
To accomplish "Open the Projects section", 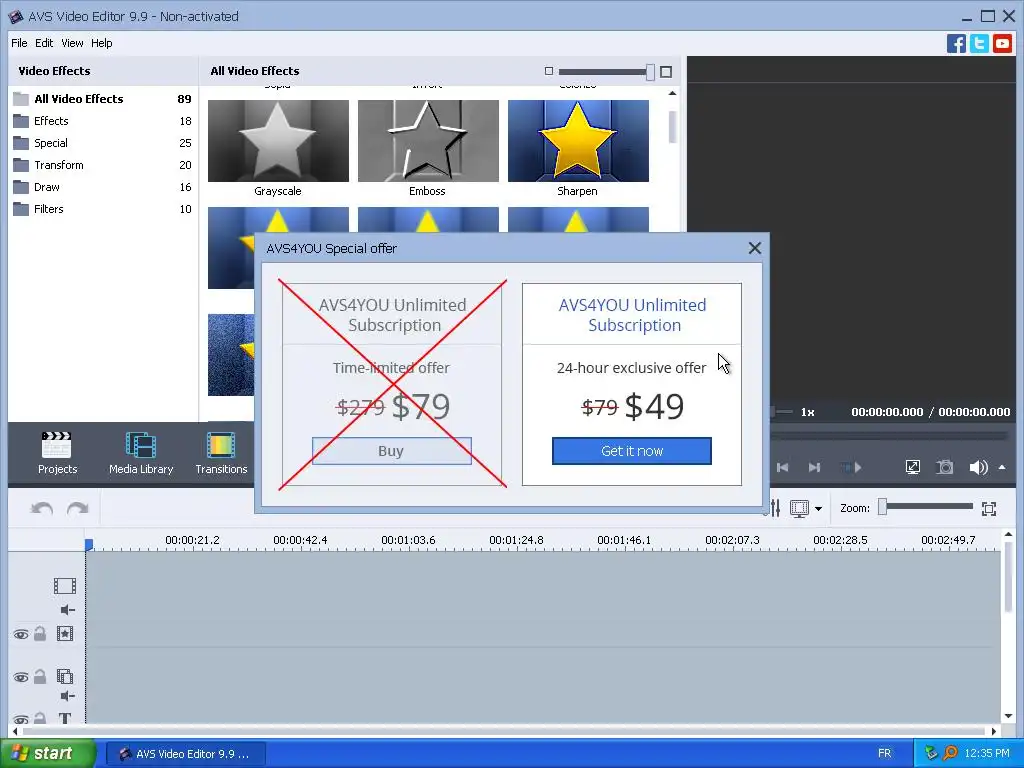I will click(57, 453).
